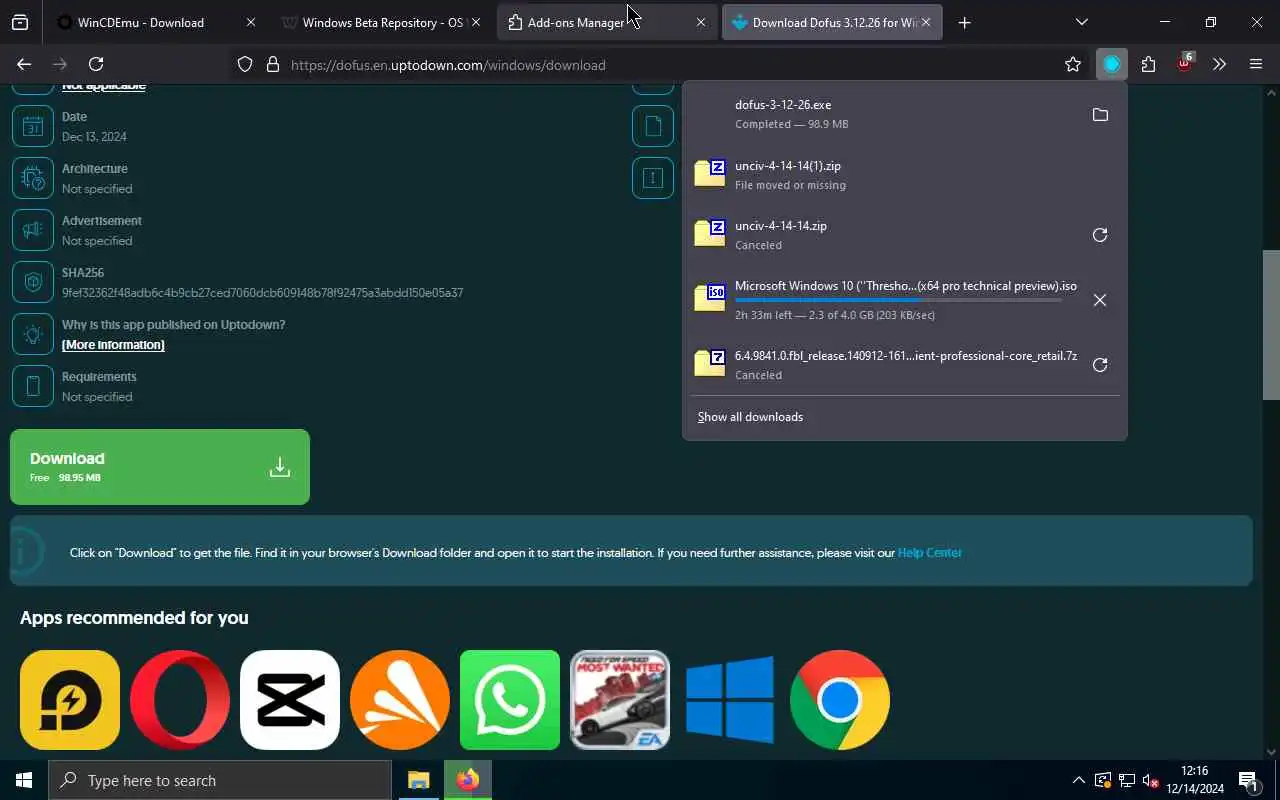Click the page vertical scrollbar thumb
The height and width of the screenshot is (800, 1280).
pyautogui.click(x=1271, y=324)
